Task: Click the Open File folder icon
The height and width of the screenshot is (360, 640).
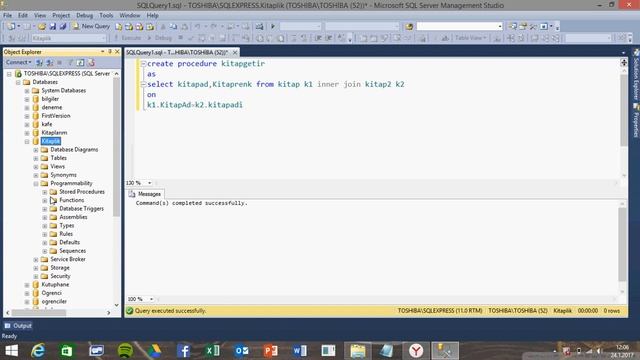Action: click(42, 27)
